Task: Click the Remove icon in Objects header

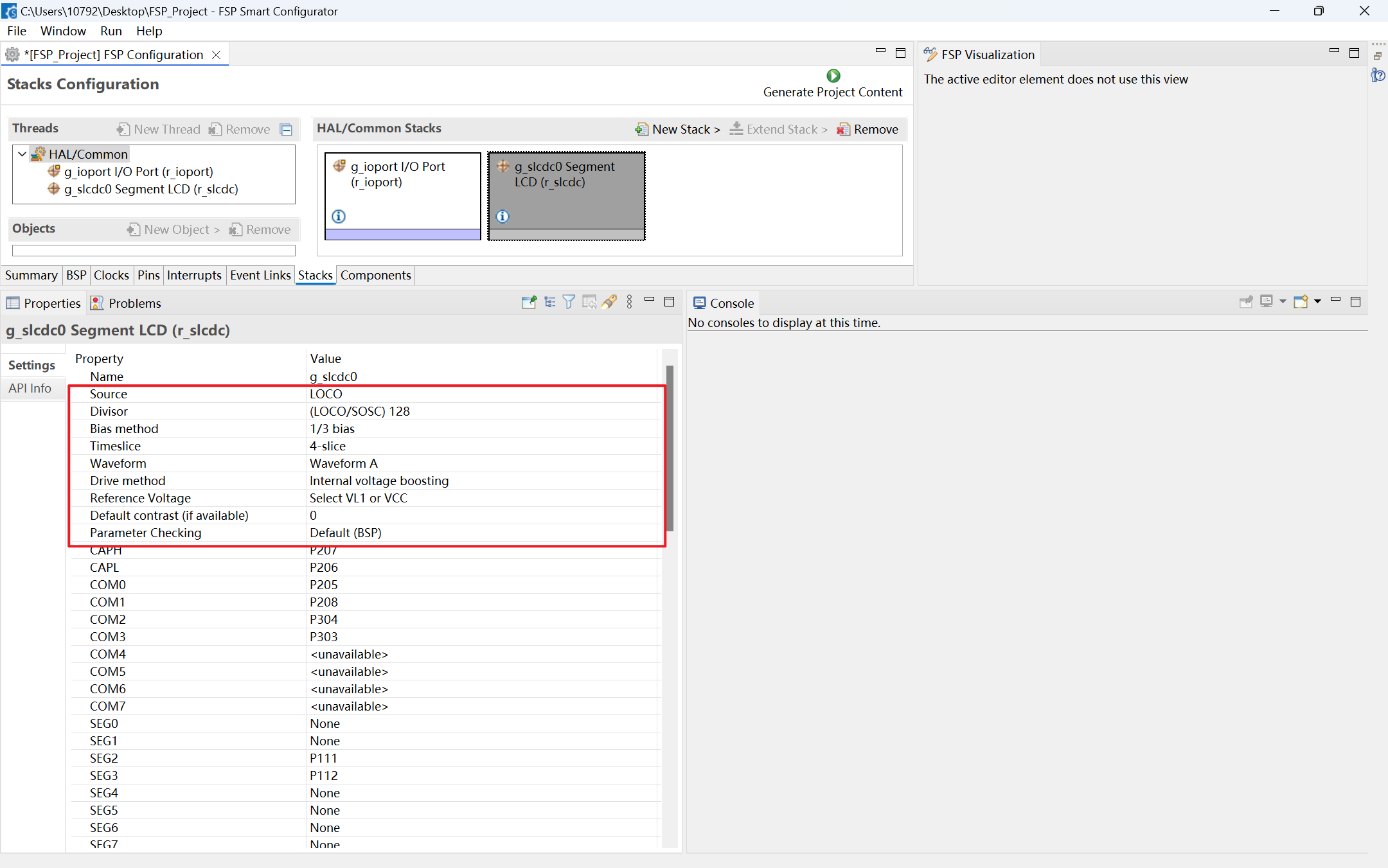Action: coord(236,229)
